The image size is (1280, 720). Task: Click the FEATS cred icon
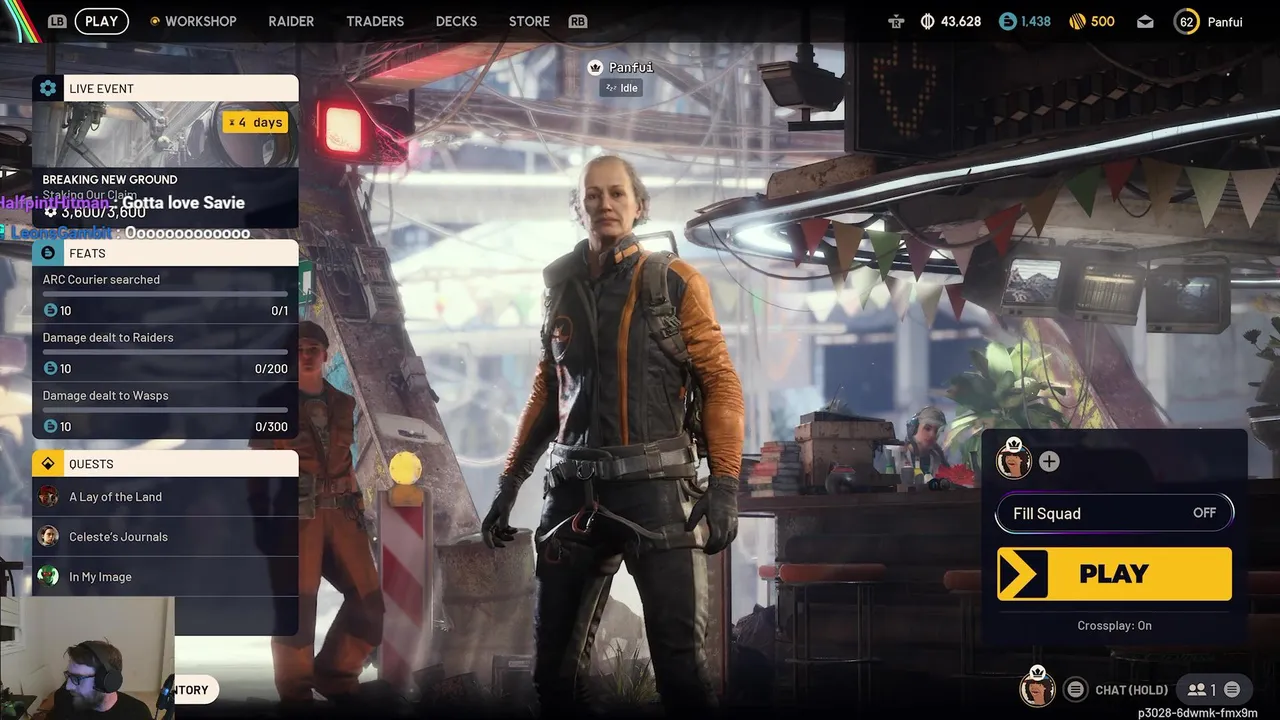point(48,253)
